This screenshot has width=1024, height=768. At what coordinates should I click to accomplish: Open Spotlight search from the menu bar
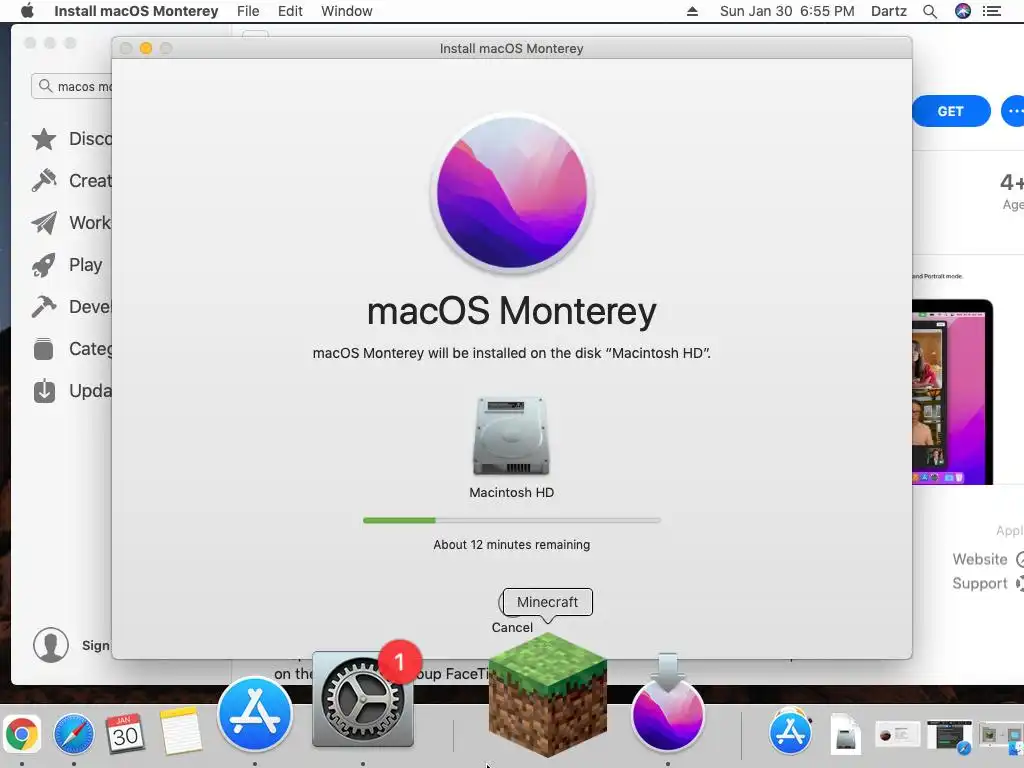930,11
